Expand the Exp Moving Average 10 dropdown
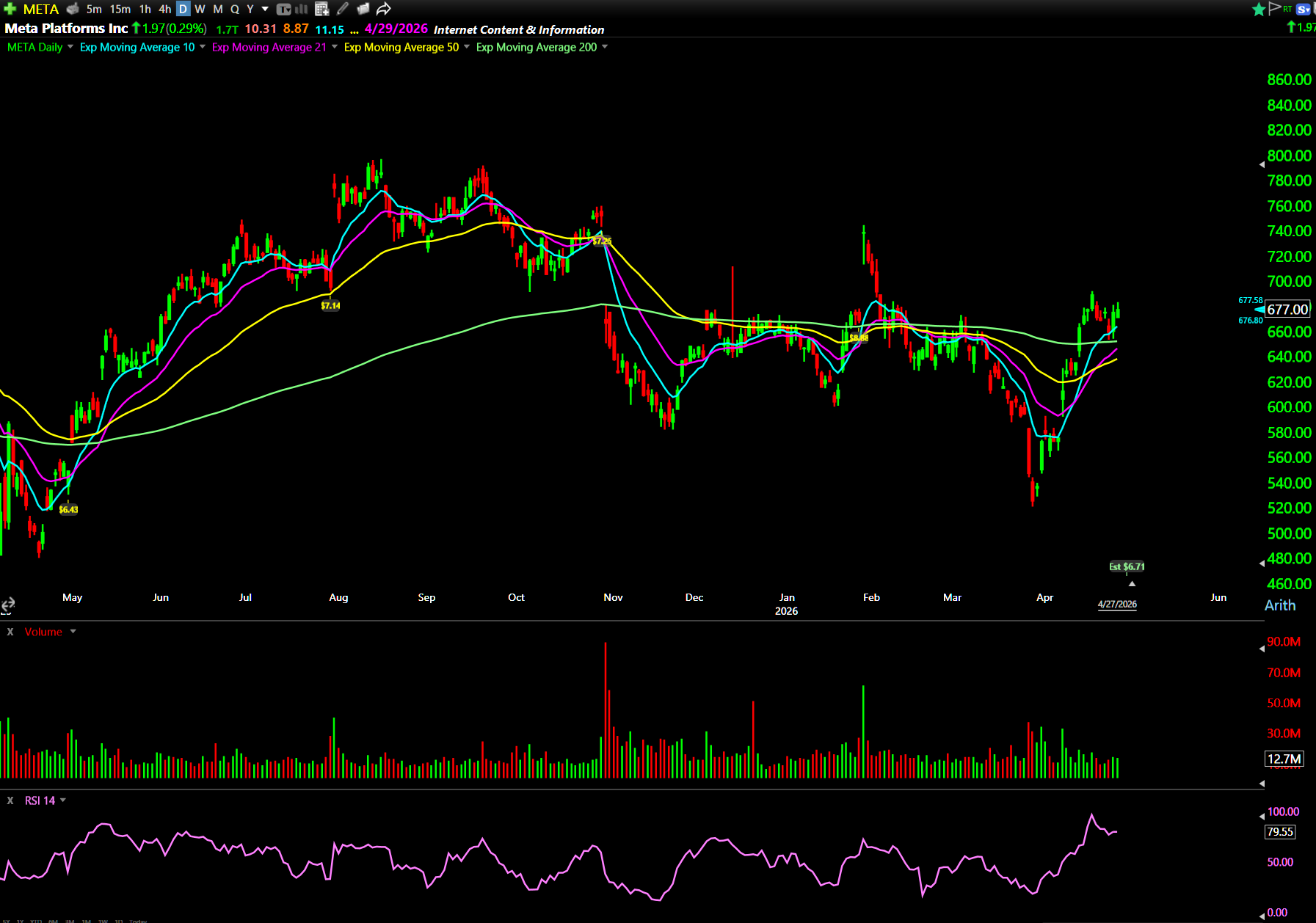 coord(203,47)
